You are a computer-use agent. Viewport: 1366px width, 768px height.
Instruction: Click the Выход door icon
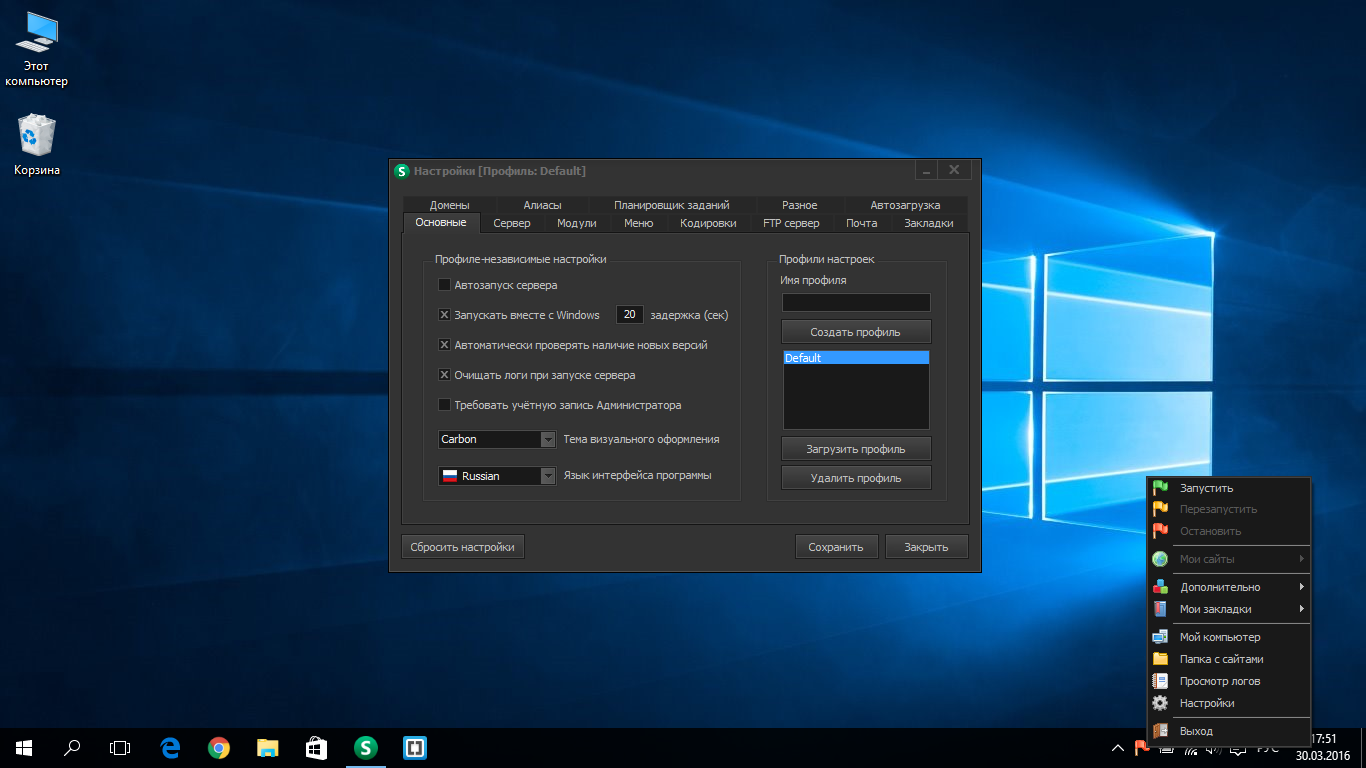(1160, 731)
